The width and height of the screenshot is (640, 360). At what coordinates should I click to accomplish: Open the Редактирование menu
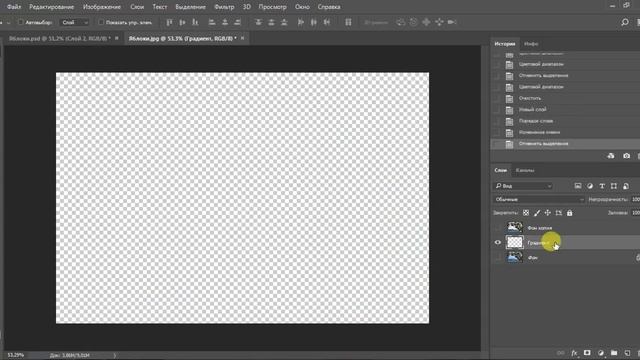51,7
